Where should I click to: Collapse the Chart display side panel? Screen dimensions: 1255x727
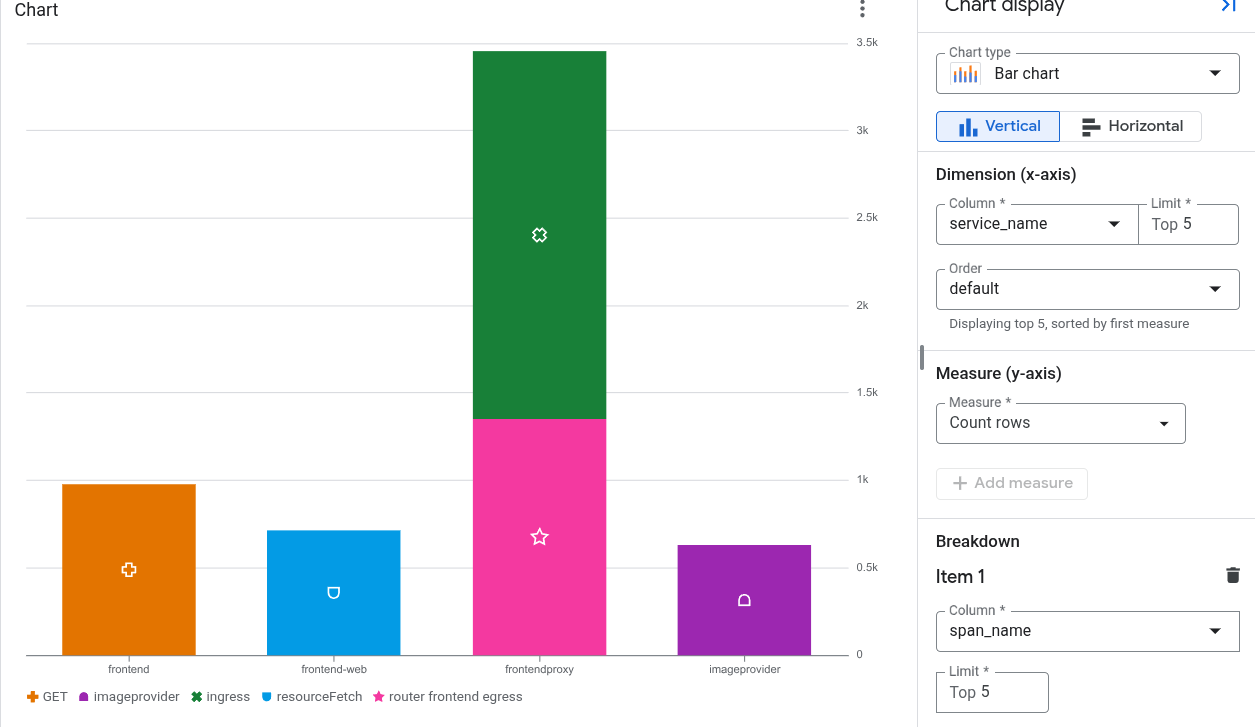coord(1227,6)
